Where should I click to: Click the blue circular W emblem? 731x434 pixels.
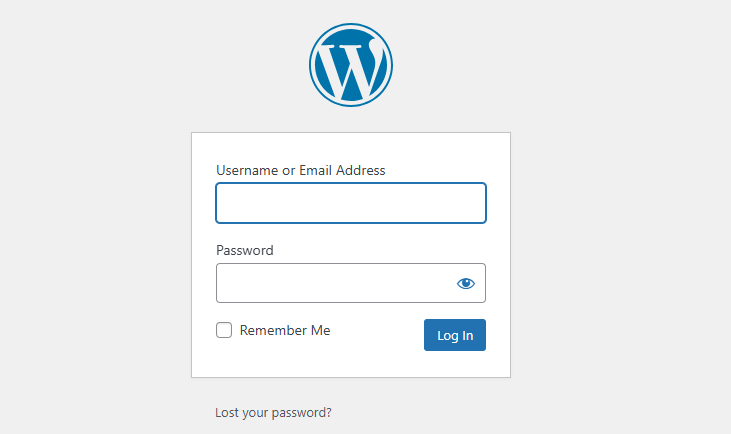351,65
